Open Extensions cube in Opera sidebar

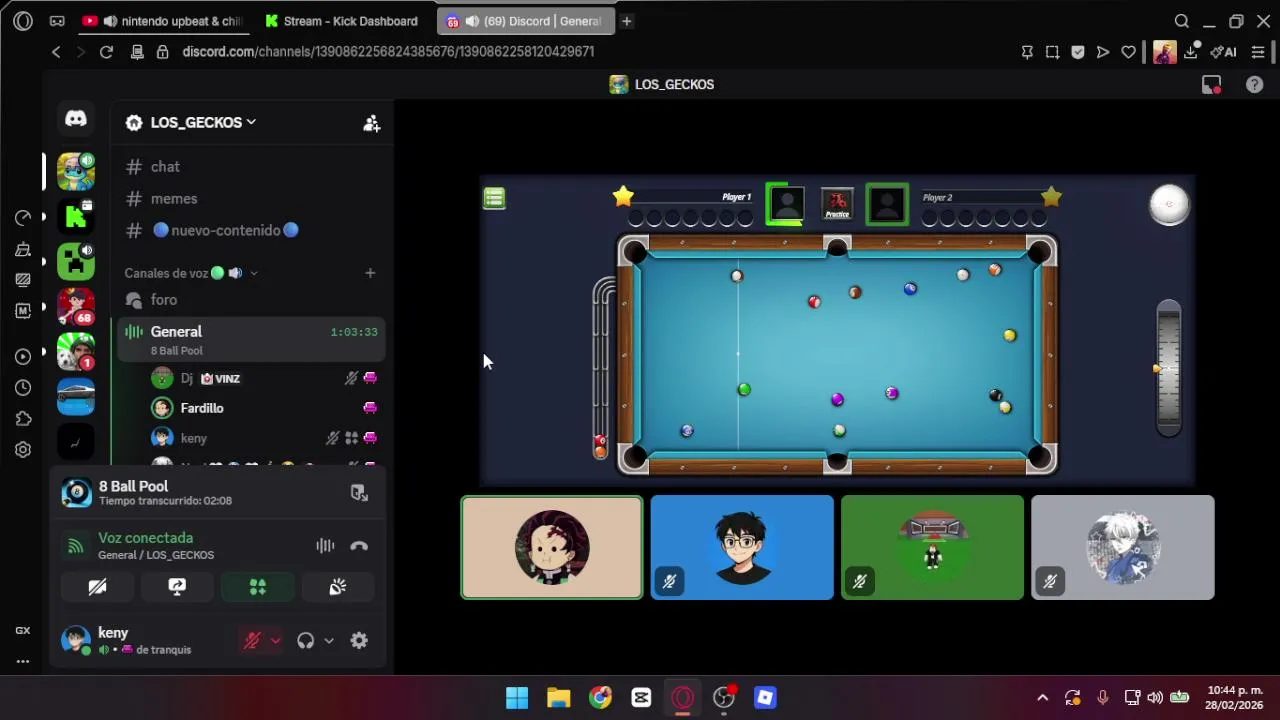(23, 419)
